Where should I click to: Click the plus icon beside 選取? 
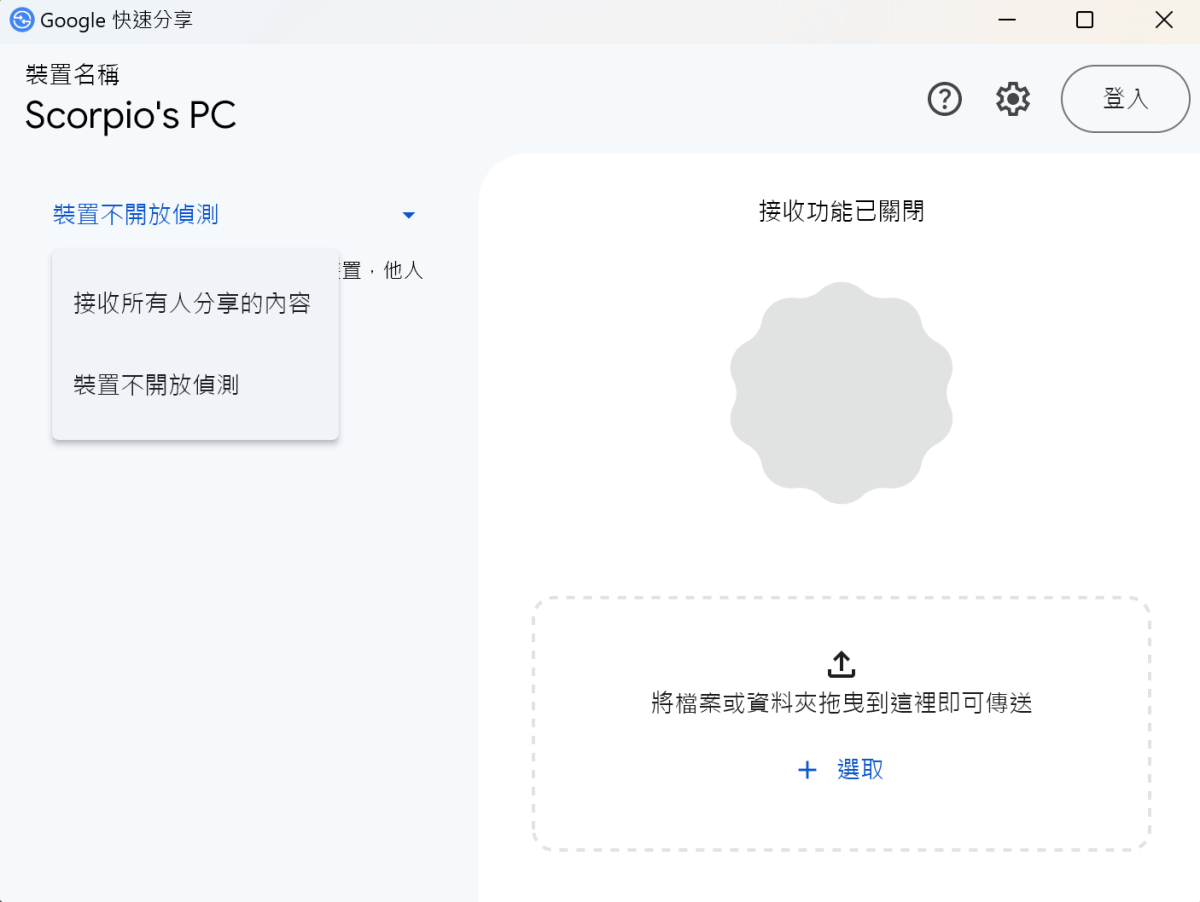point(807,770)
